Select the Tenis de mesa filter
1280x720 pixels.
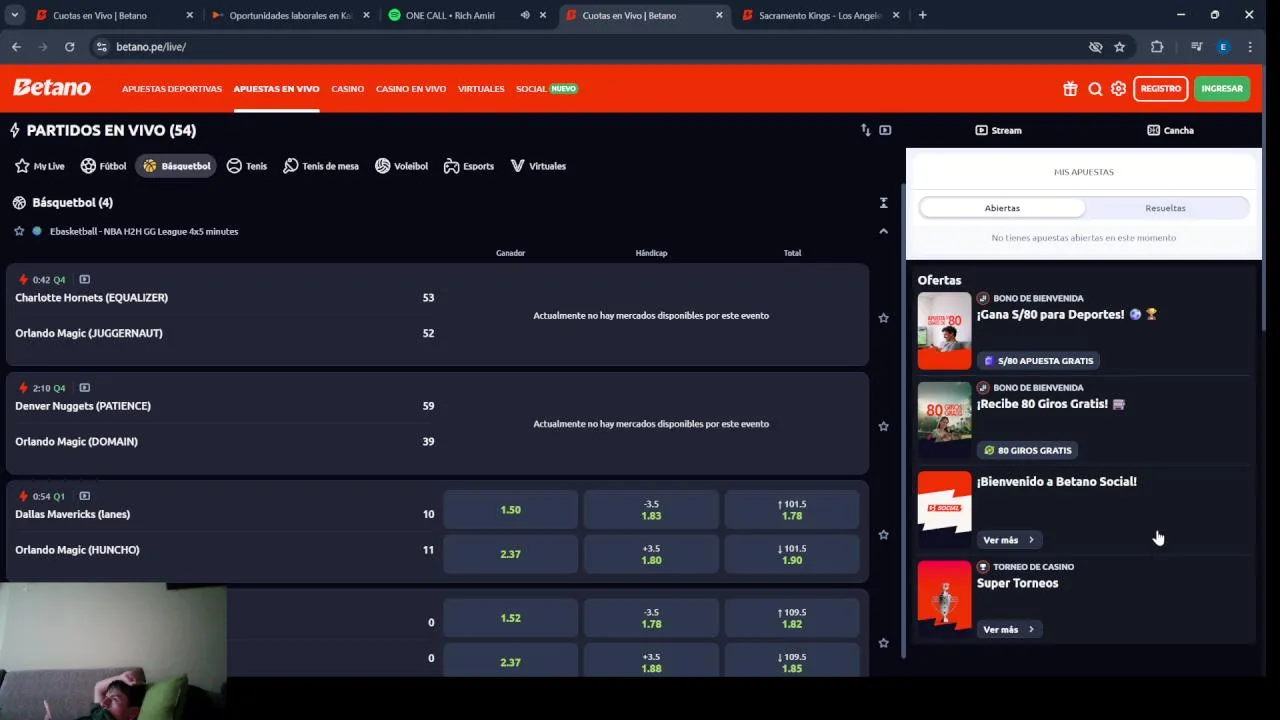click(x=321, y=166)
